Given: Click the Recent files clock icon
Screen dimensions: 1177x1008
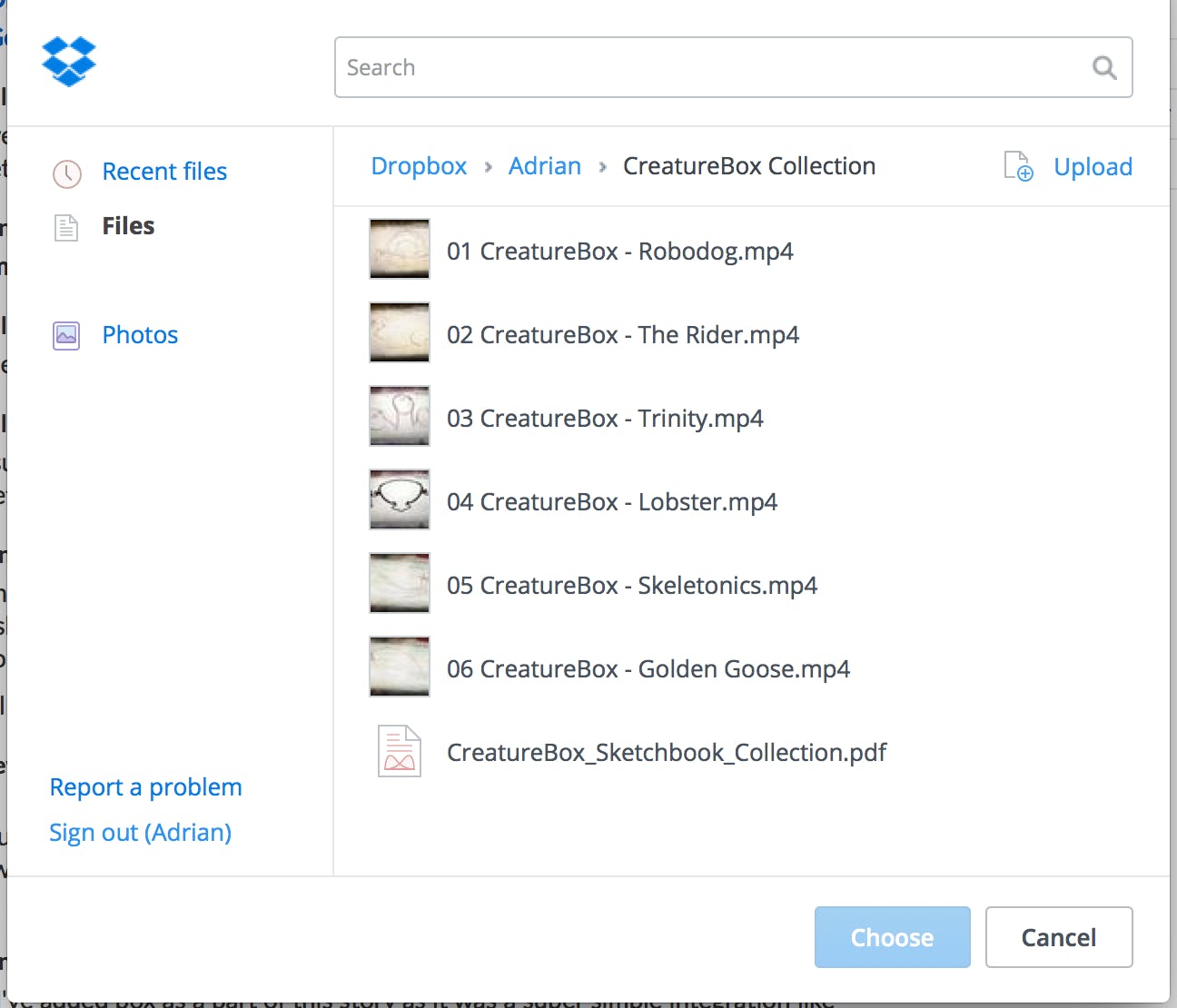Looking at the screenshot, I should point(67,173).
